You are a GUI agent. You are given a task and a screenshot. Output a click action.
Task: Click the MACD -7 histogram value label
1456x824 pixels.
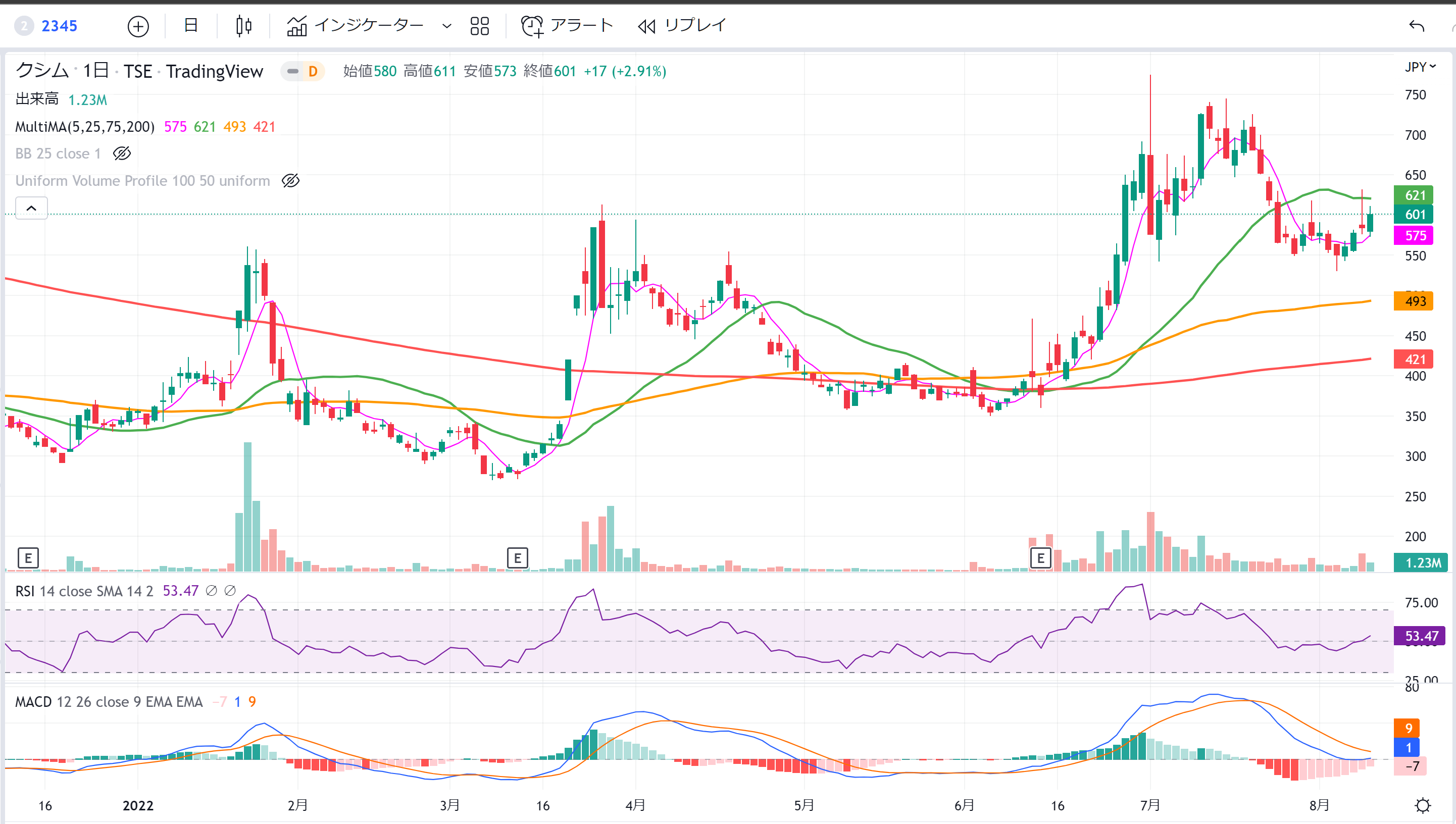click(1411, 766)
